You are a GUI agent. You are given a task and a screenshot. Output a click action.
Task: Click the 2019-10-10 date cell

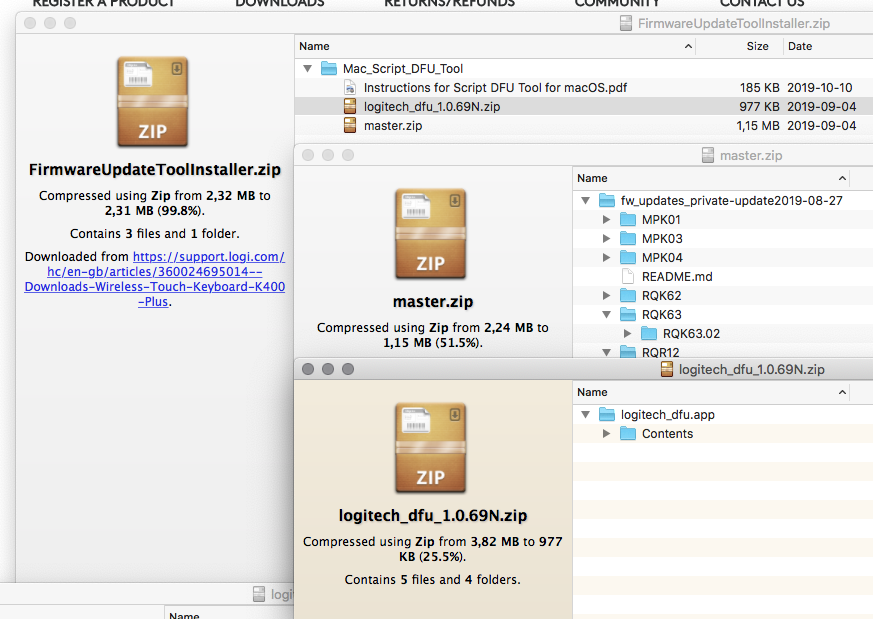[820, 87]
